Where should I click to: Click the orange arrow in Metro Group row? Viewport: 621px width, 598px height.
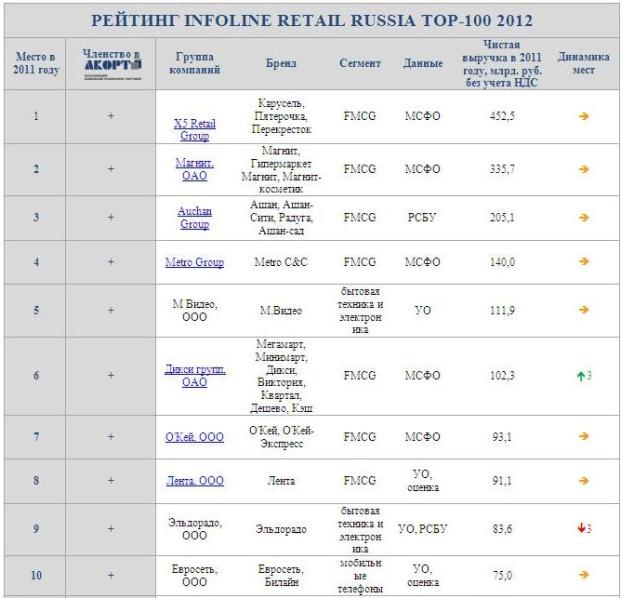(x=583, y=261)
